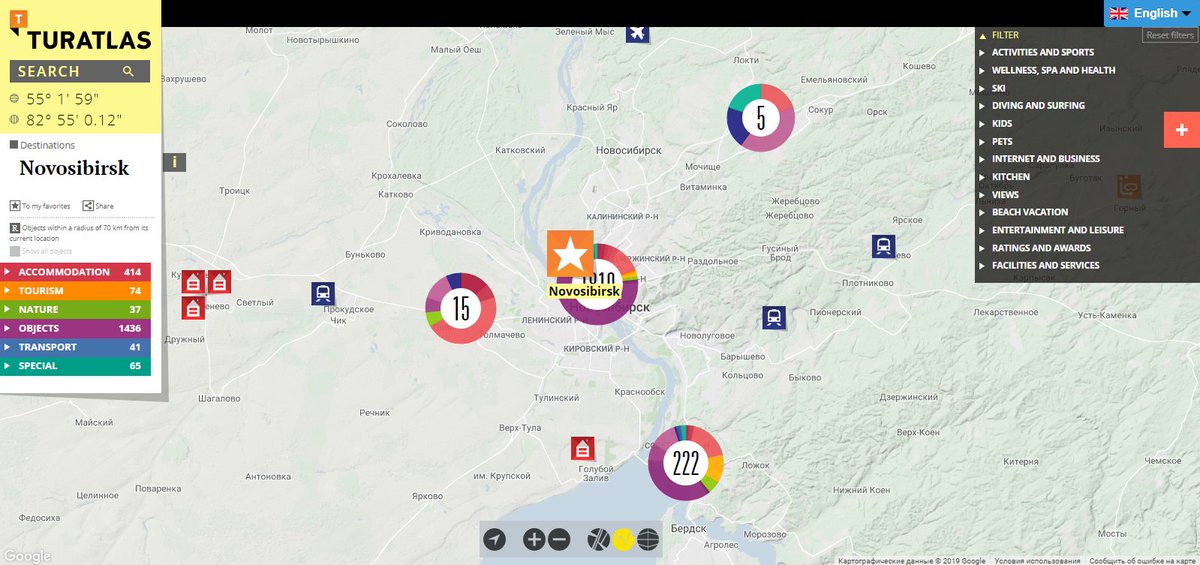Click the Novosibirsk destination heading

click(74, 168)
